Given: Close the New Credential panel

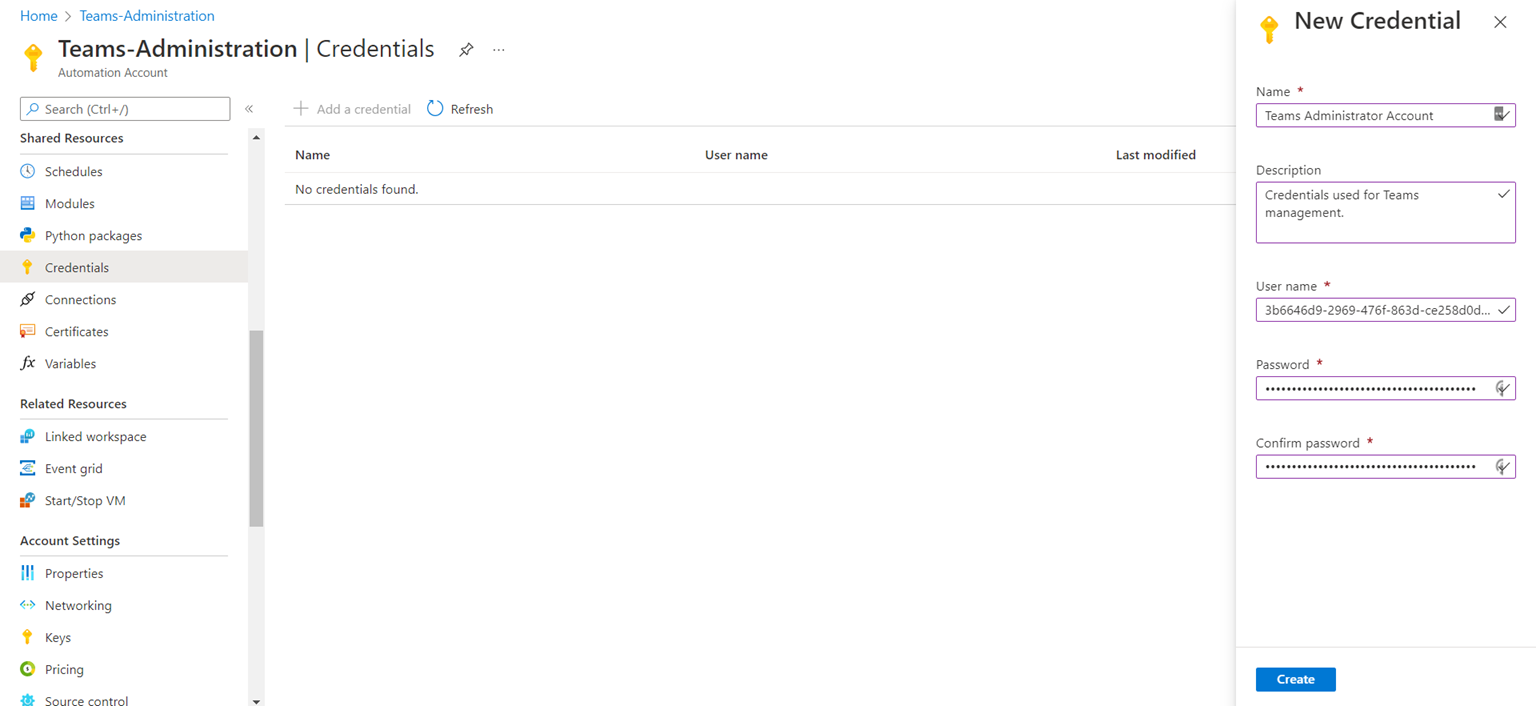Looking at the screenshot, I should pyautogui.click(x=1499, y=22).
